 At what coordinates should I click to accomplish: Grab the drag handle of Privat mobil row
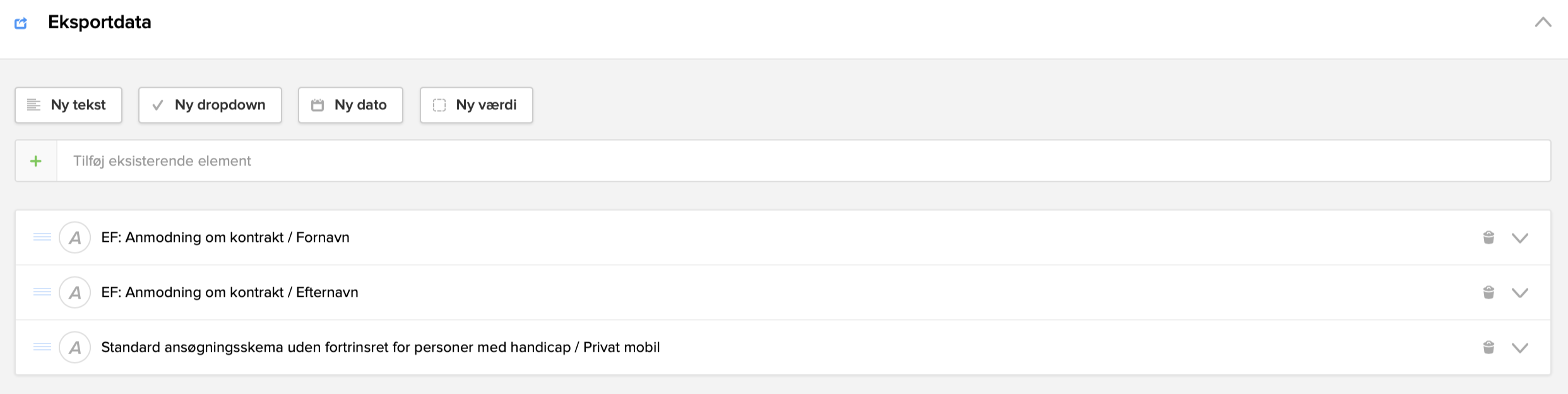click(x=42, y=347)
